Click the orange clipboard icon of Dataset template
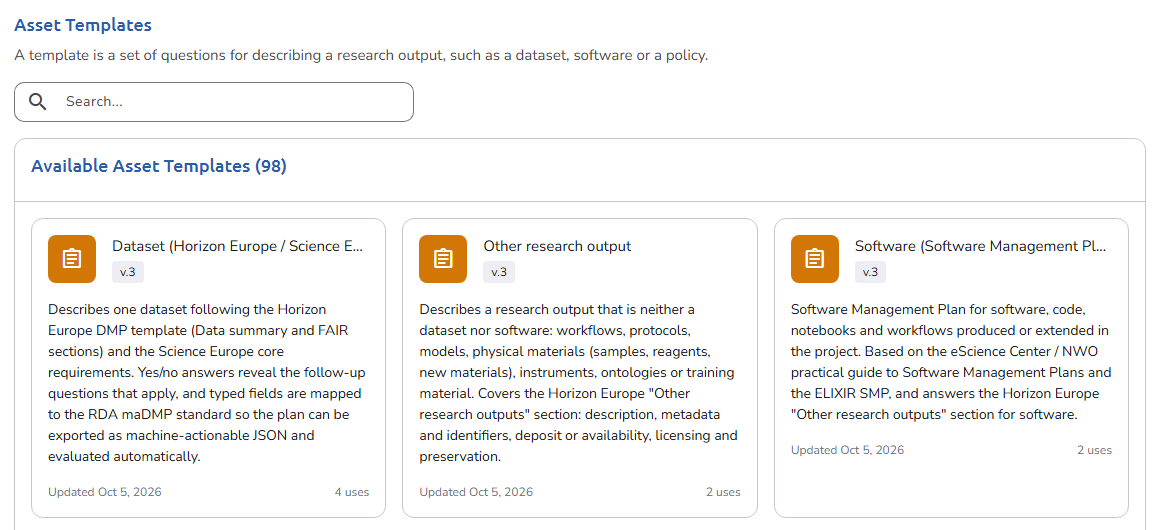1160x530 pixels. pyautogui.click(x=72, y=259)
